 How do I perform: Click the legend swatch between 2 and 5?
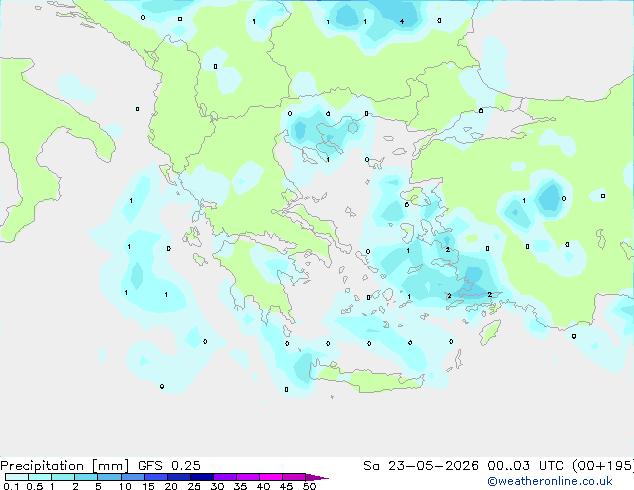coord(86,477)
